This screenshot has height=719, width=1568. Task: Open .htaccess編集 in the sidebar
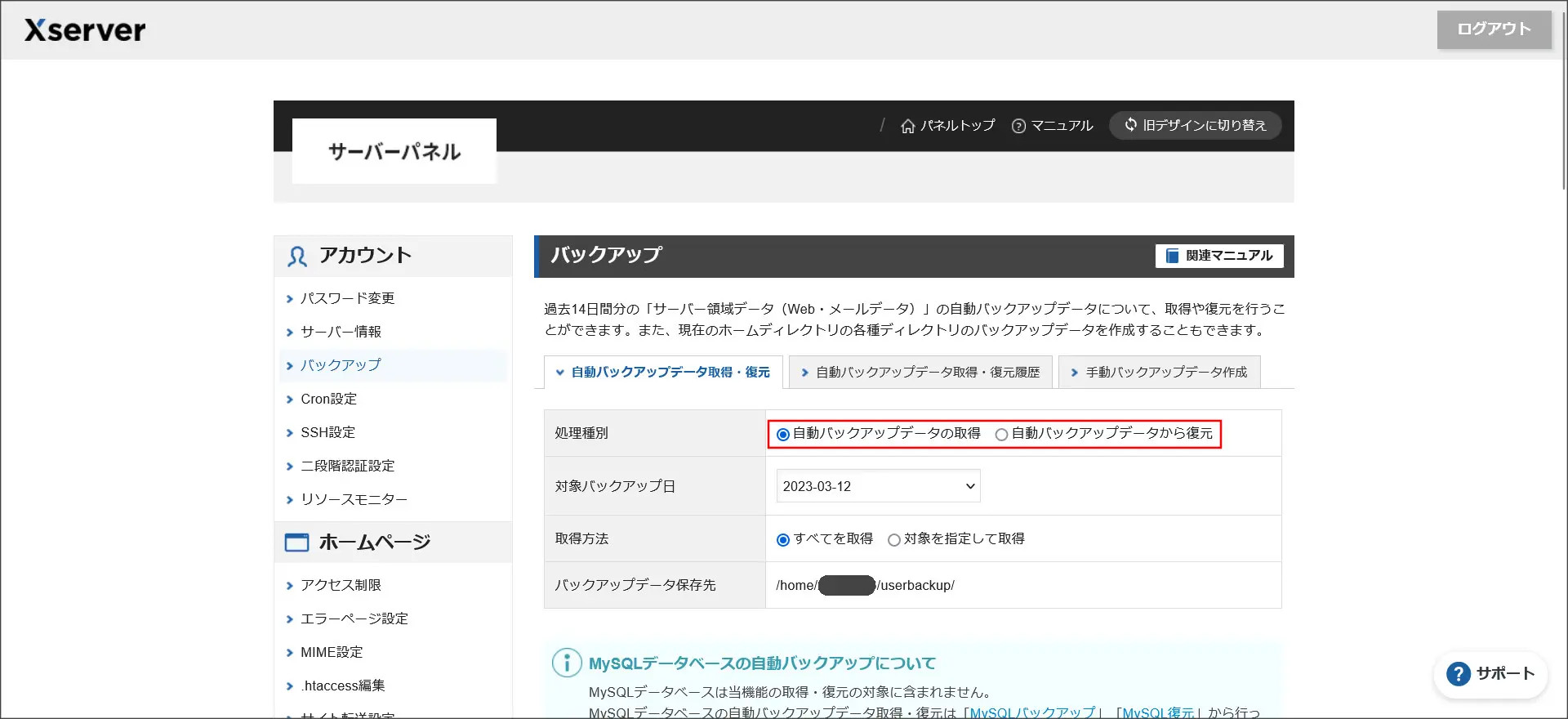(x=343, y=686)
